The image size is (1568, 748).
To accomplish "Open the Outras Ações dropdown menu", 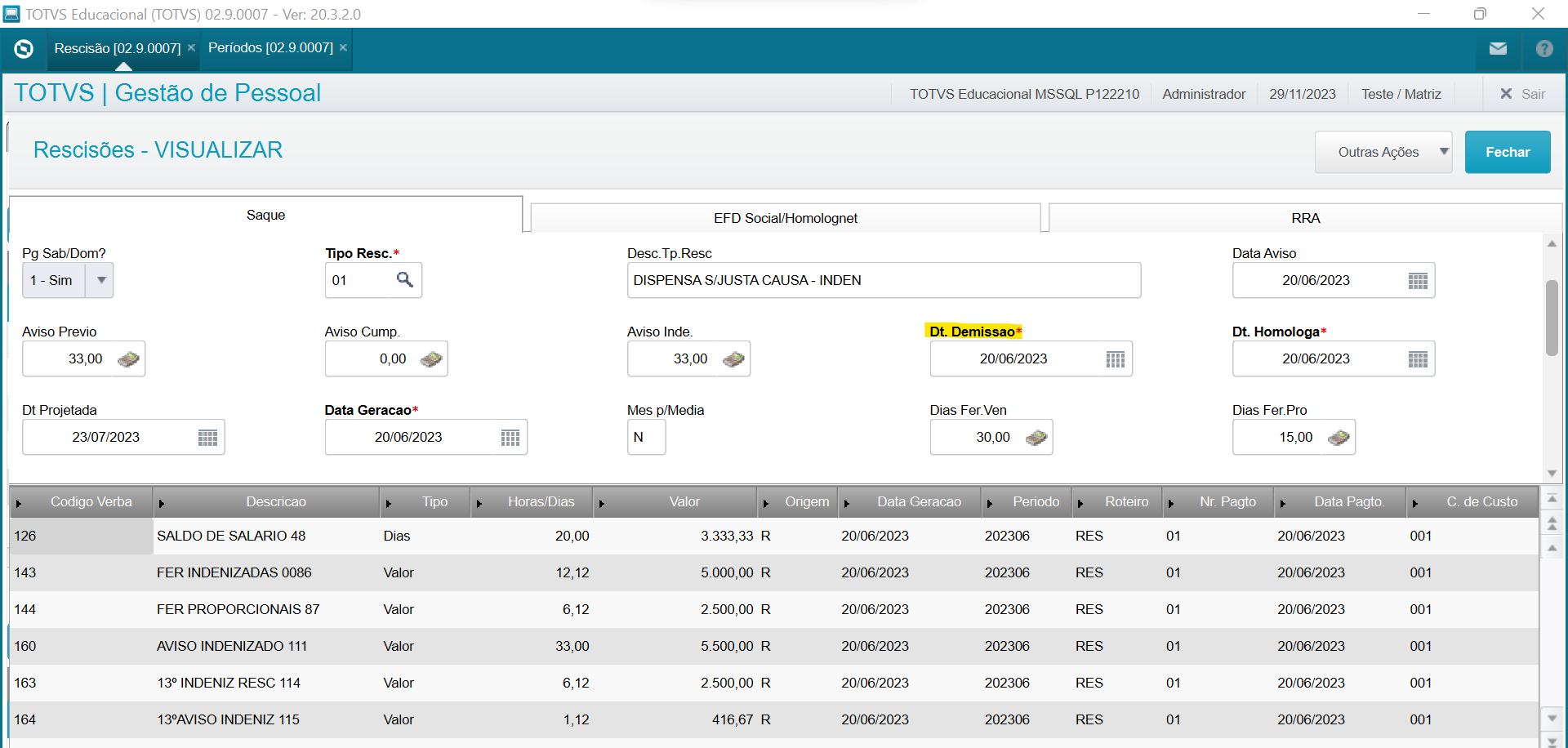I will pyautogui.click(x=1383, y=152).
